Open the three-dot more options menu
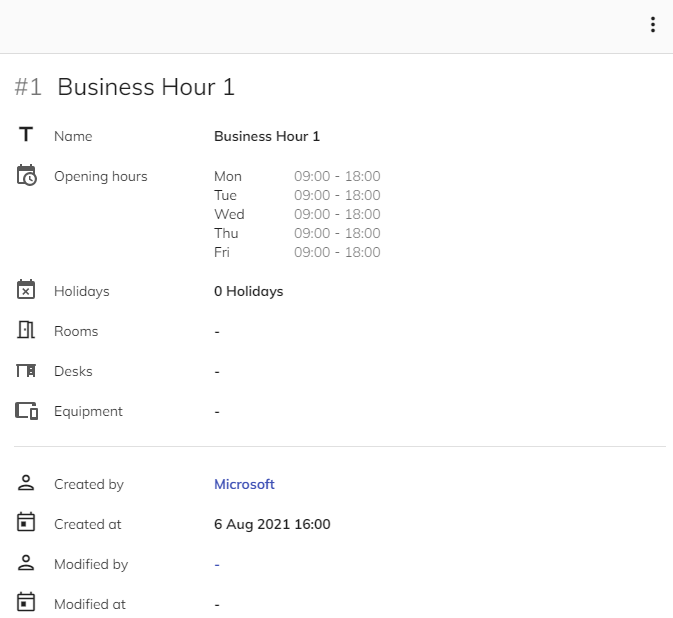673x618 pixels. tap(653, 25)
